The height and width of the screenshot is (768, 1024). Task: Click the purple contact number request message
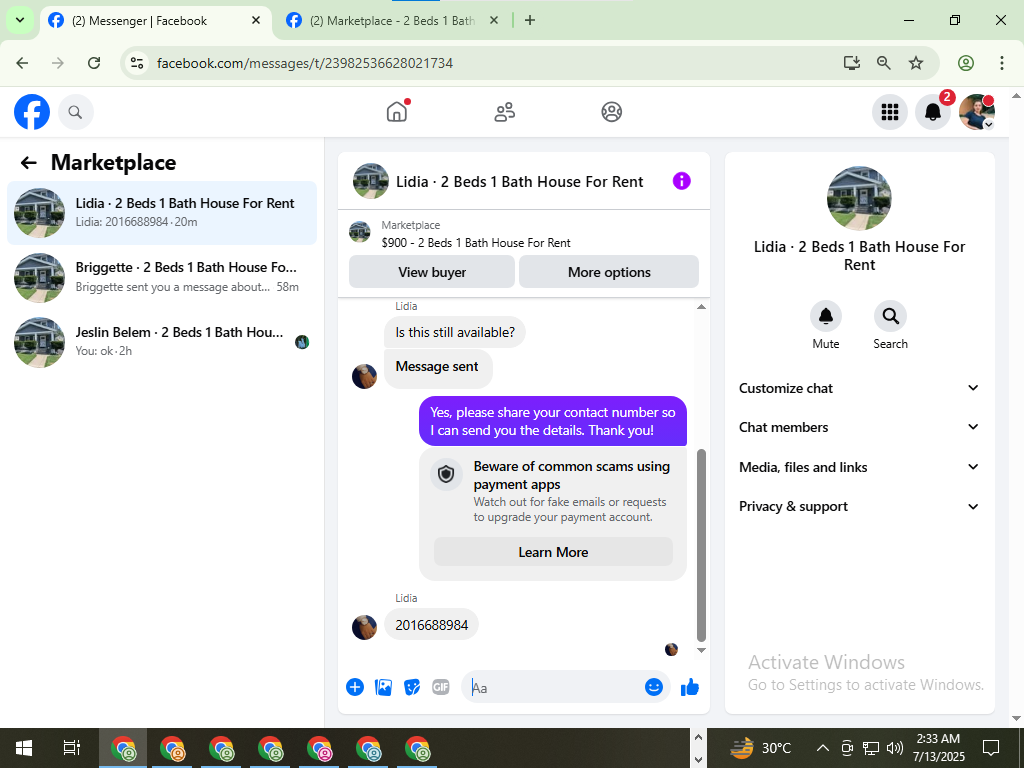(552, 421)
